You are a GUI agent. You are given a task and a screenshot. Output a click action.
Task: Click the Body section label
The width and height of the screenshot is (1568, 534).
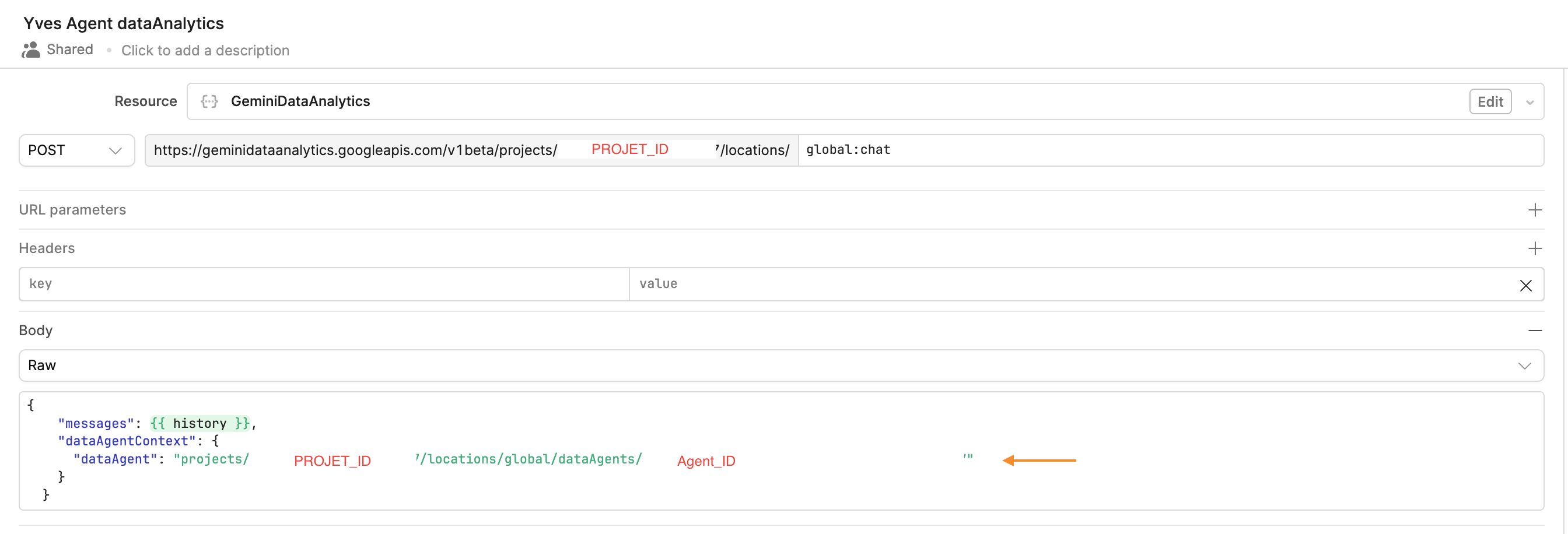pos(36,331)
